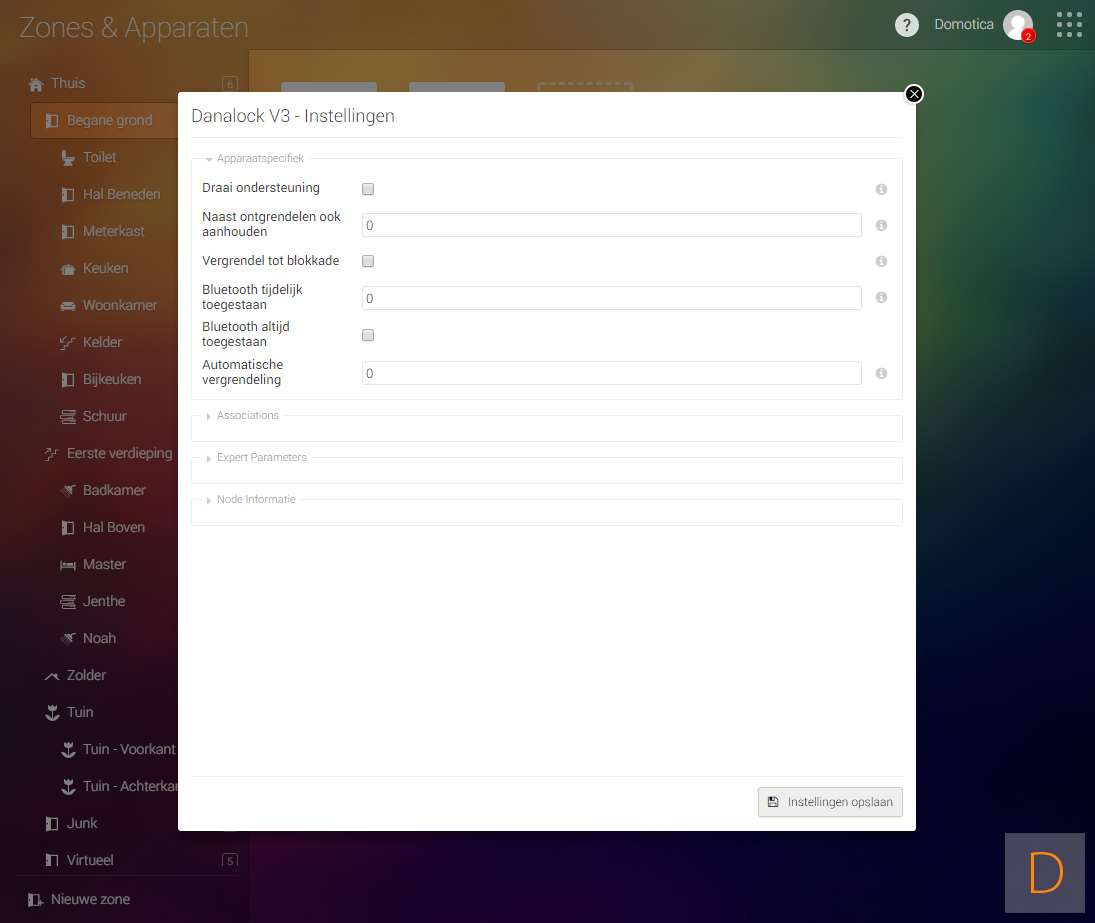Click the Automatische vergrendeling input field
1095x923 pixels.
tap(611, 373)
